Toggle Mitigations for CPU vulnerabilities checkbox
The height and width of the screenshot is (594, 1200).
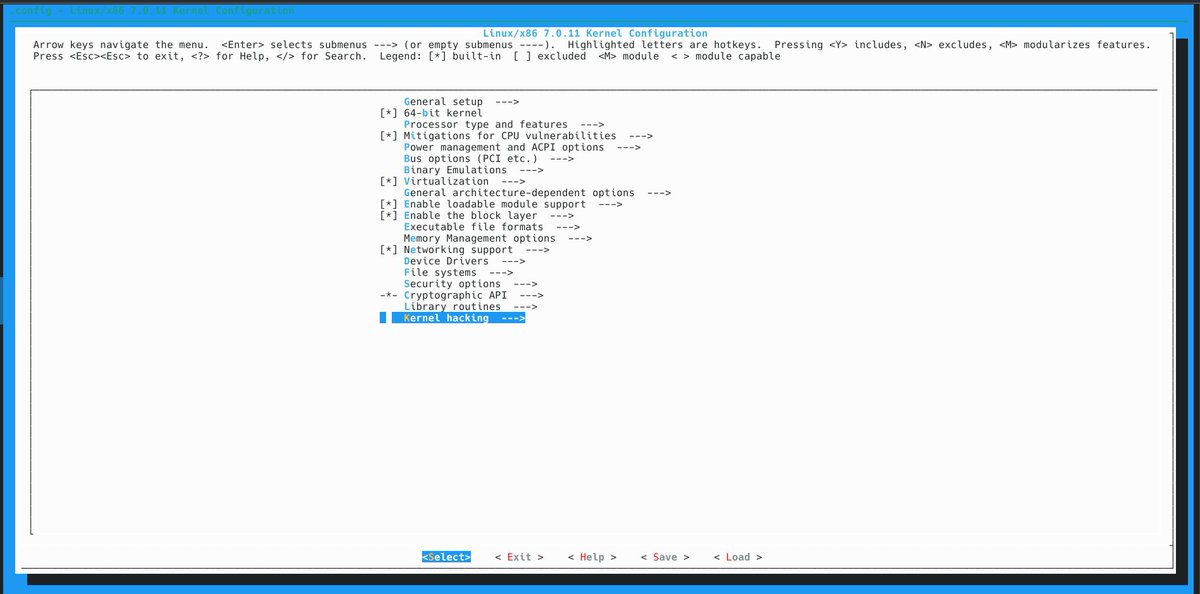[x=389, y=136]
